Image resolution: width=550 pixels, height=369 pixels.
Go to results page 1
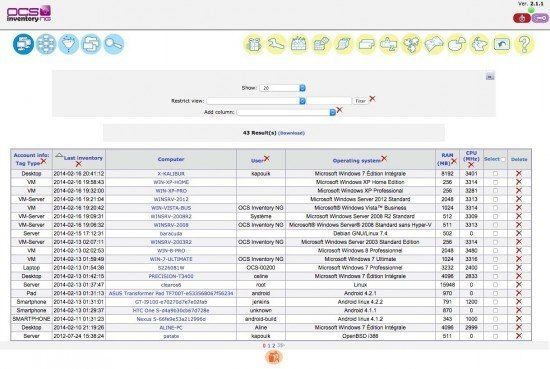click(x=269, y=346)
